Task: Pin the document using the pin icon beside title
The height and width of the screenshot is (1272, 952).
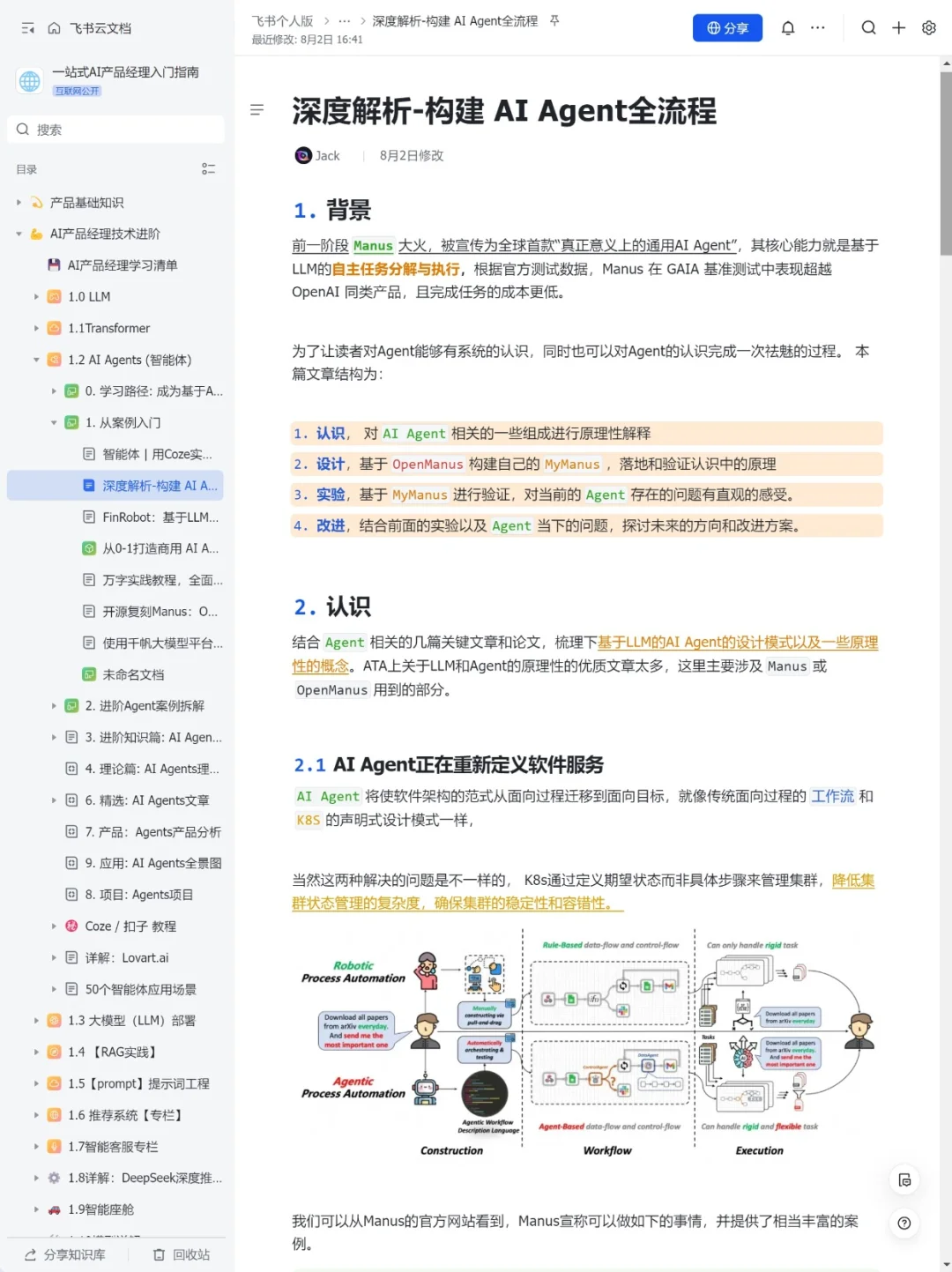Action: (x=553, y=21)
